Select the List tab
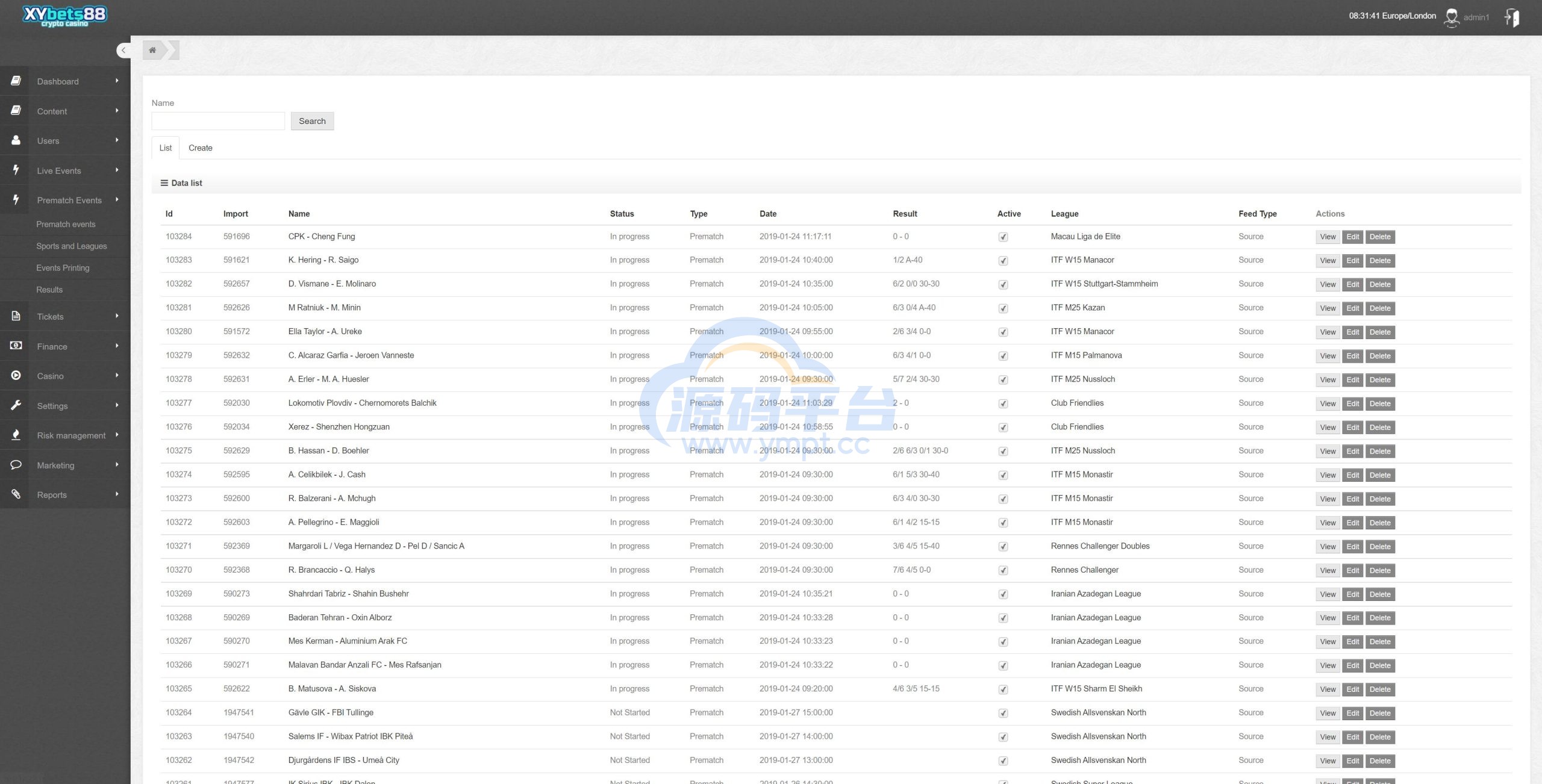 pos(165,148)
